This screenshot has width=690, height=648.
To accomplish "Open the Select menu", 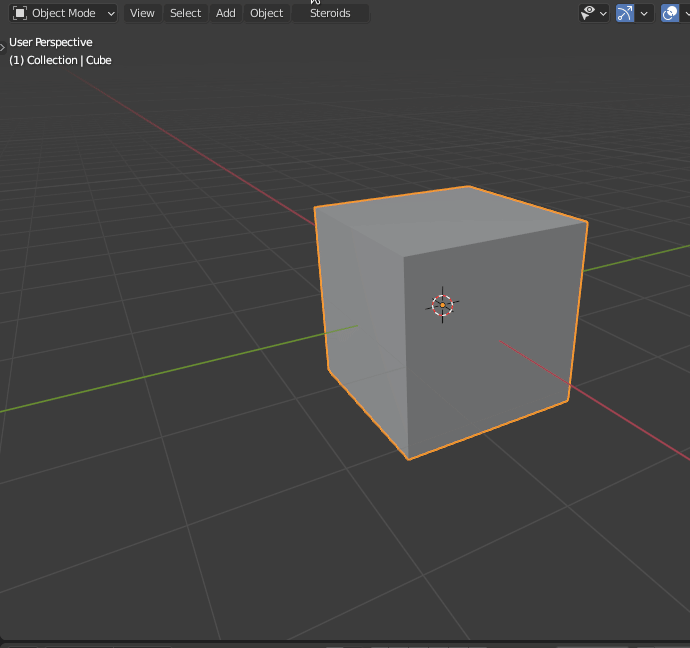I will tap(185, 13).
